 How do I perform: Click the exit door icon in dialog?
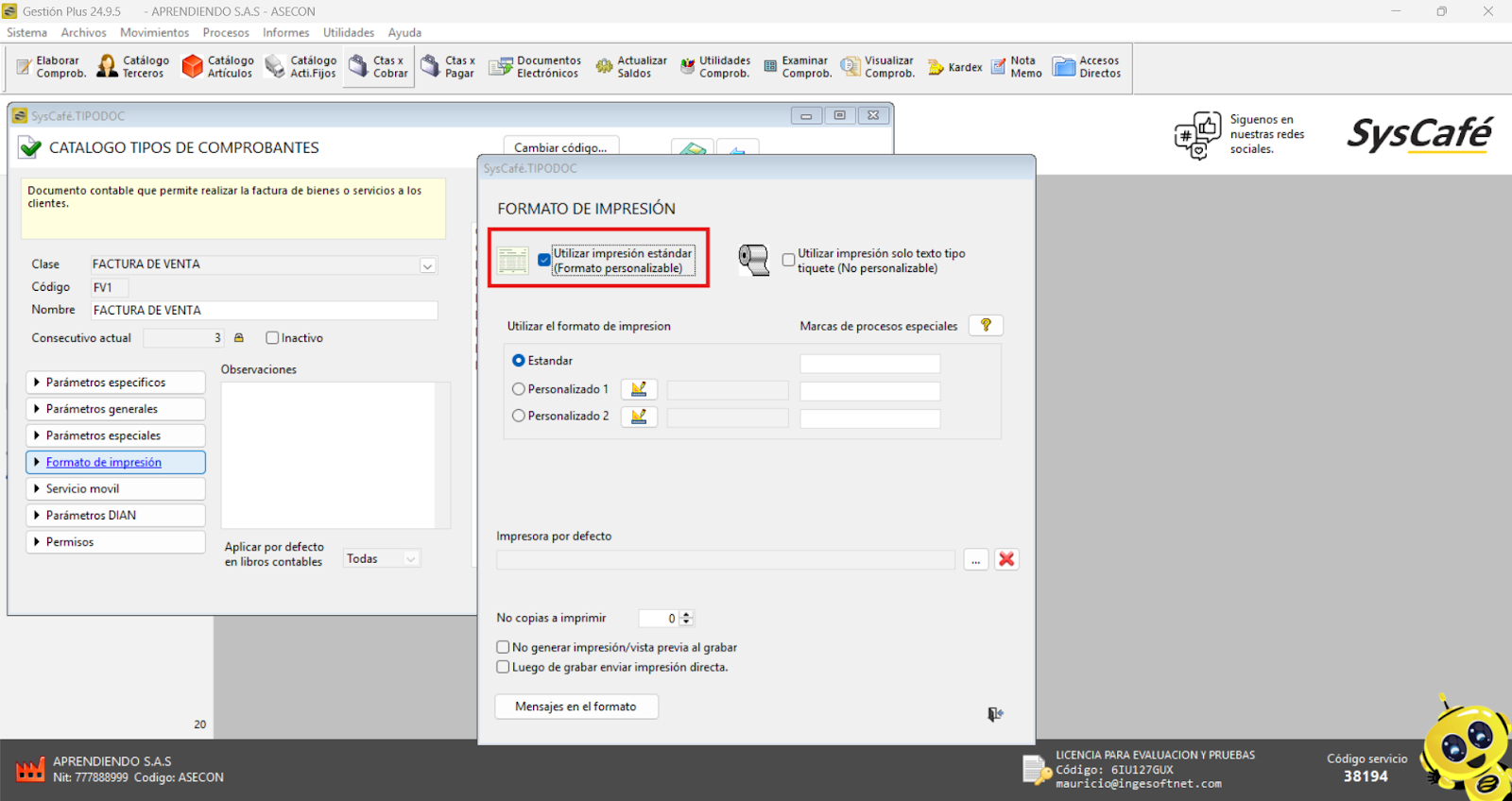click(x=995, y=714)
